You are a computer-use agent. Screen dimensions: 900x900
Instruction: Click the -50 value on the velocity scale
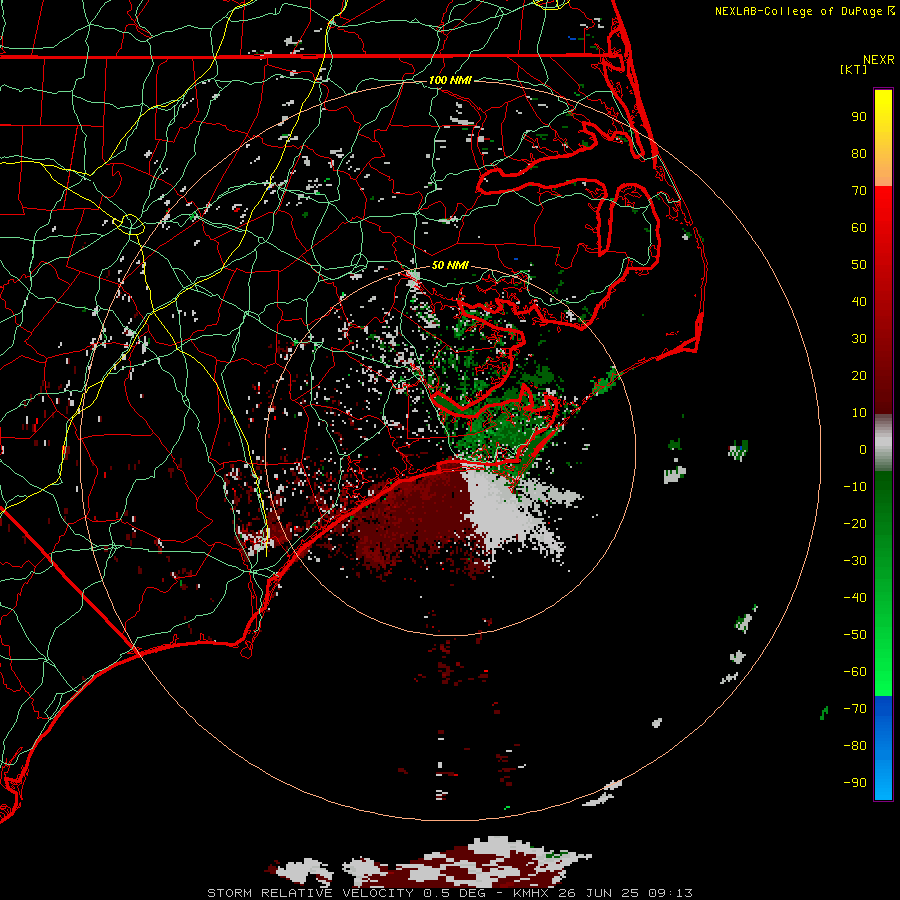(x=855, y=635)
